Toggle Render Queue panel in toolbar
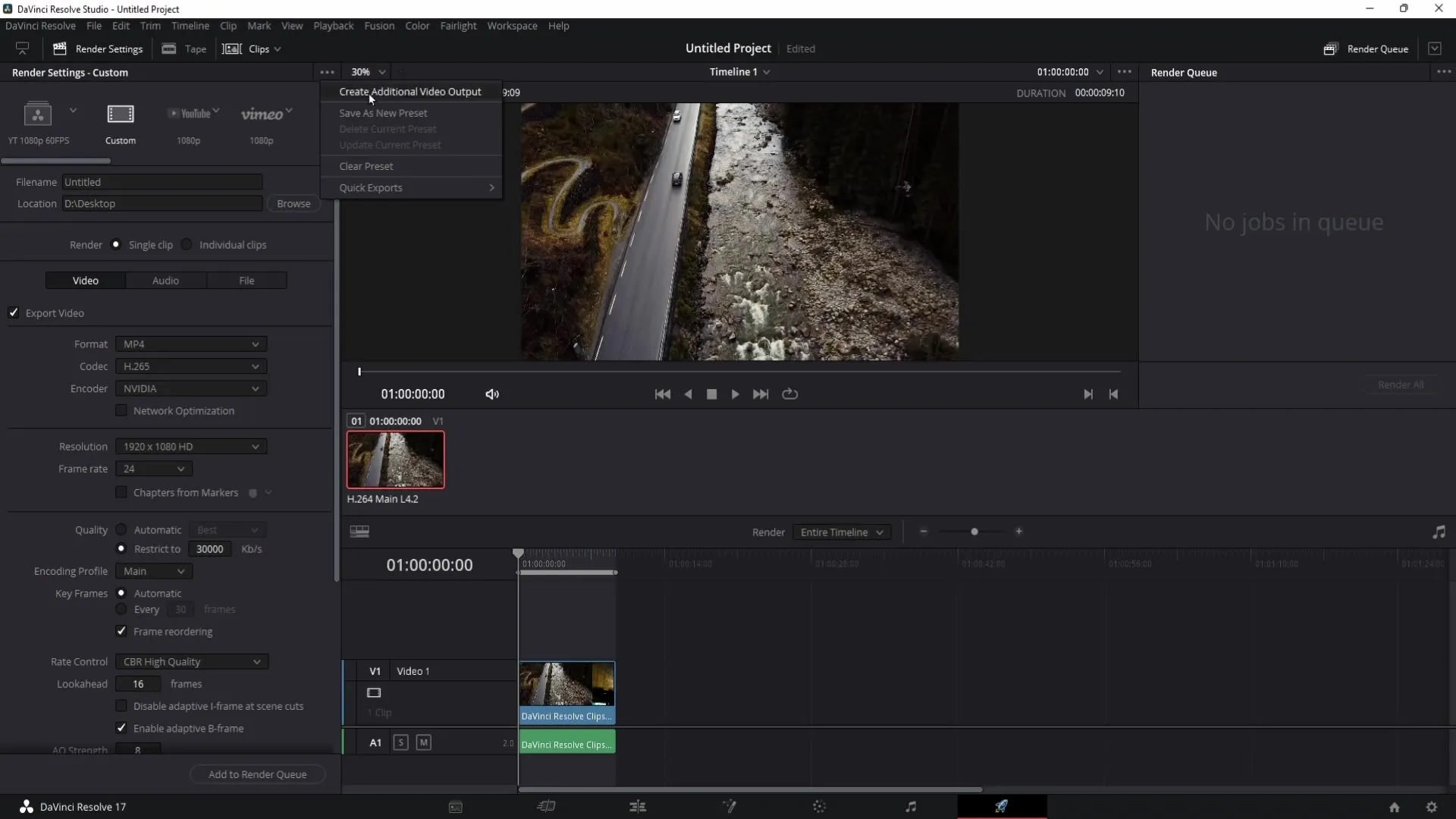 point(1367,49)
